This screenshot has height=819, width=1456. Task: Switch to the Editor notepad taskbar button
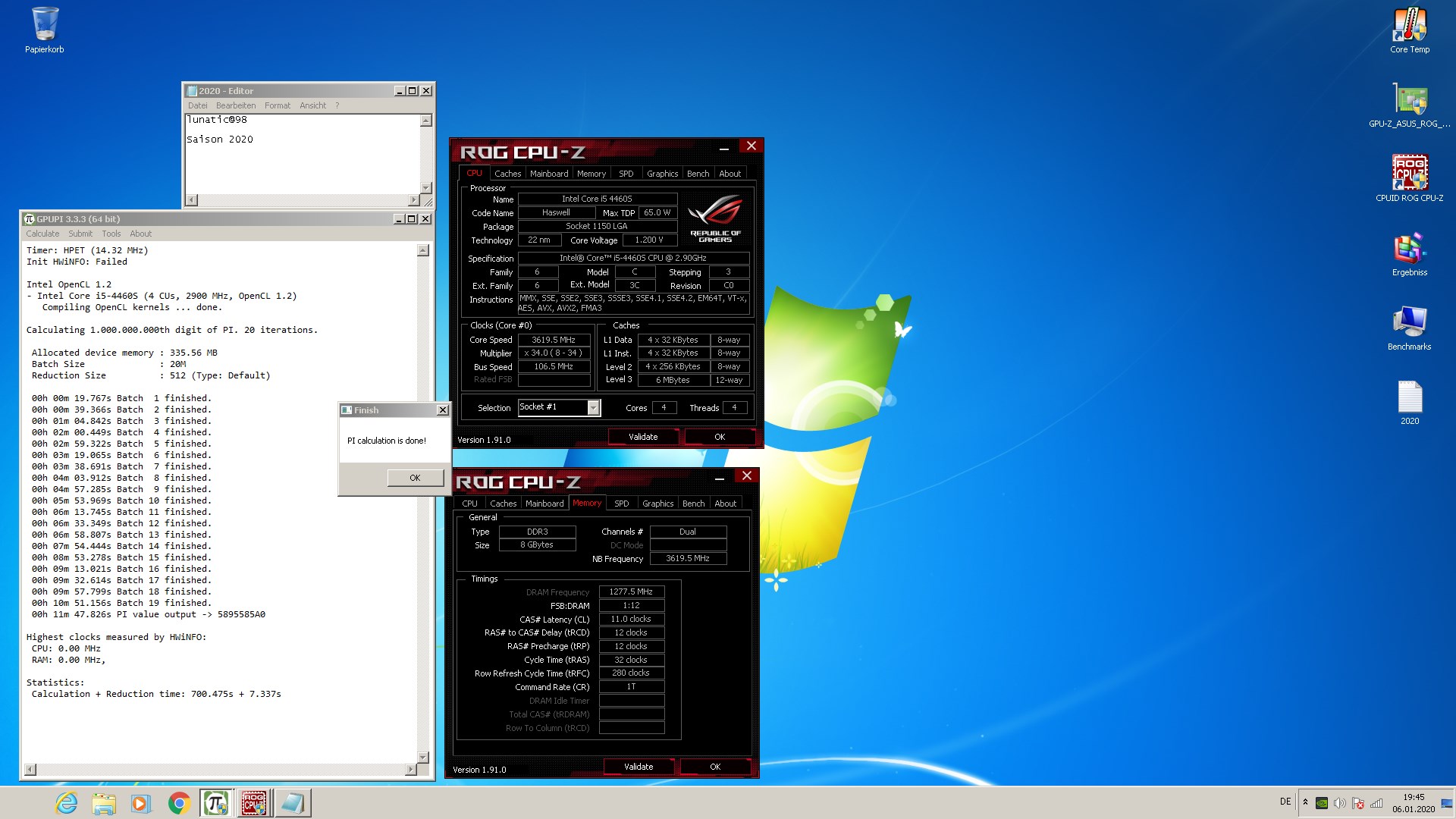coord(292,803)
